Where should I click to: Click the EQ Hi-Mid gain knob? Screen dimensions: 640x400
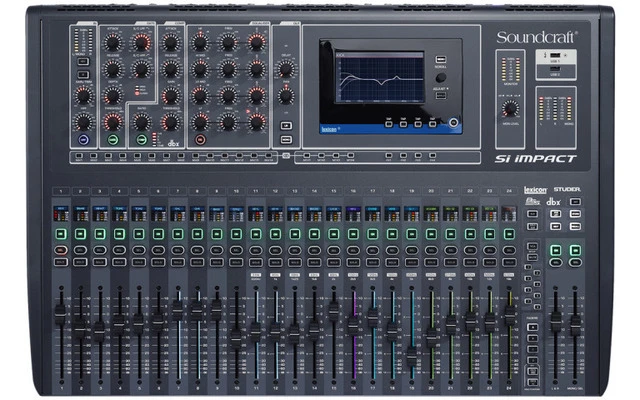tap(200, 69)
